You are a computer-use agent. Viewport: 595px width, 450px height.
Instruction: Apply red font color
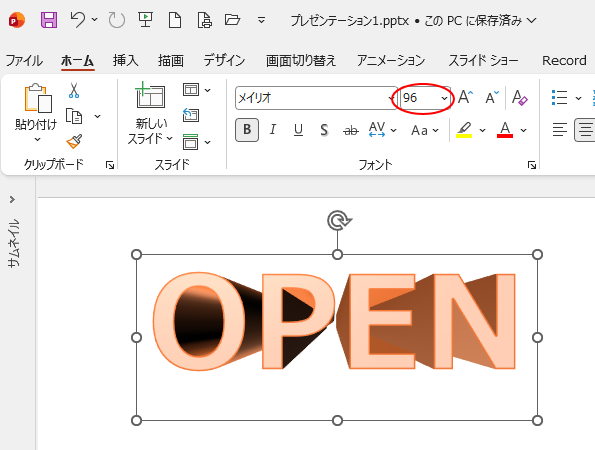point(505,130)
